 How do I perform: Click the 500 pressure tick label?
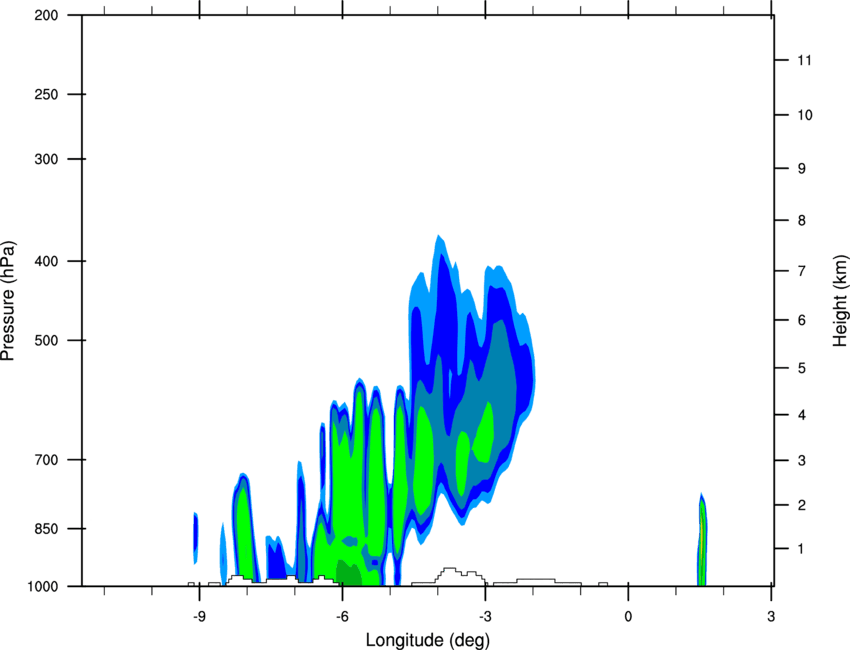pos(46,340)
